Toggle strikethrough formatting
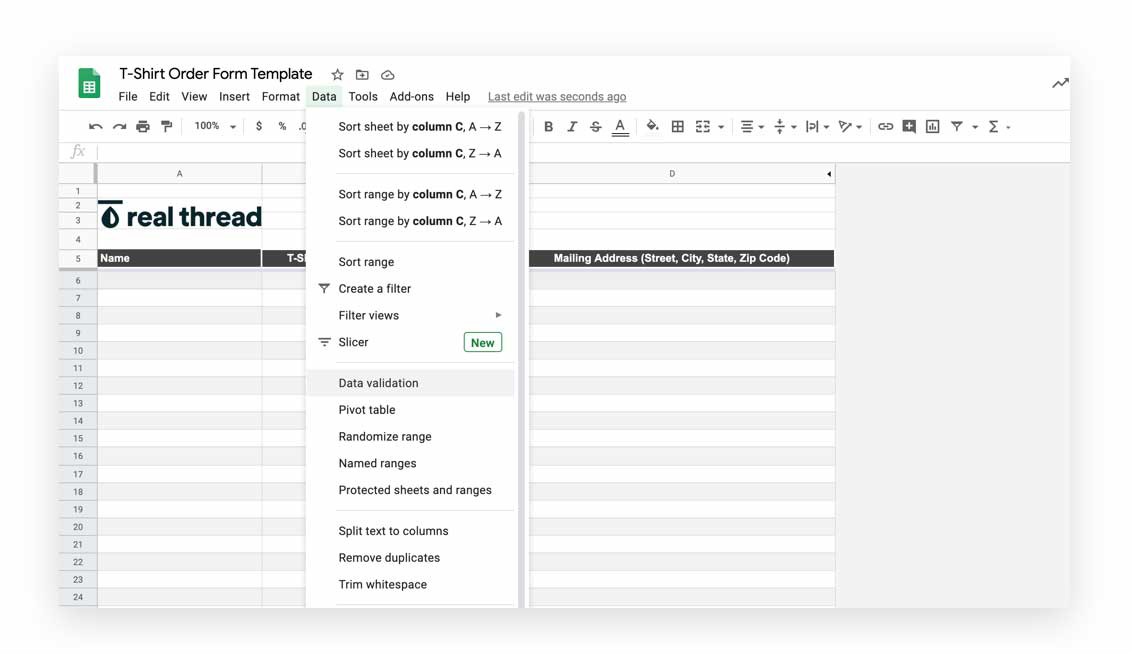This screenshot has height=654, width=1132. (x=595, y=126)
